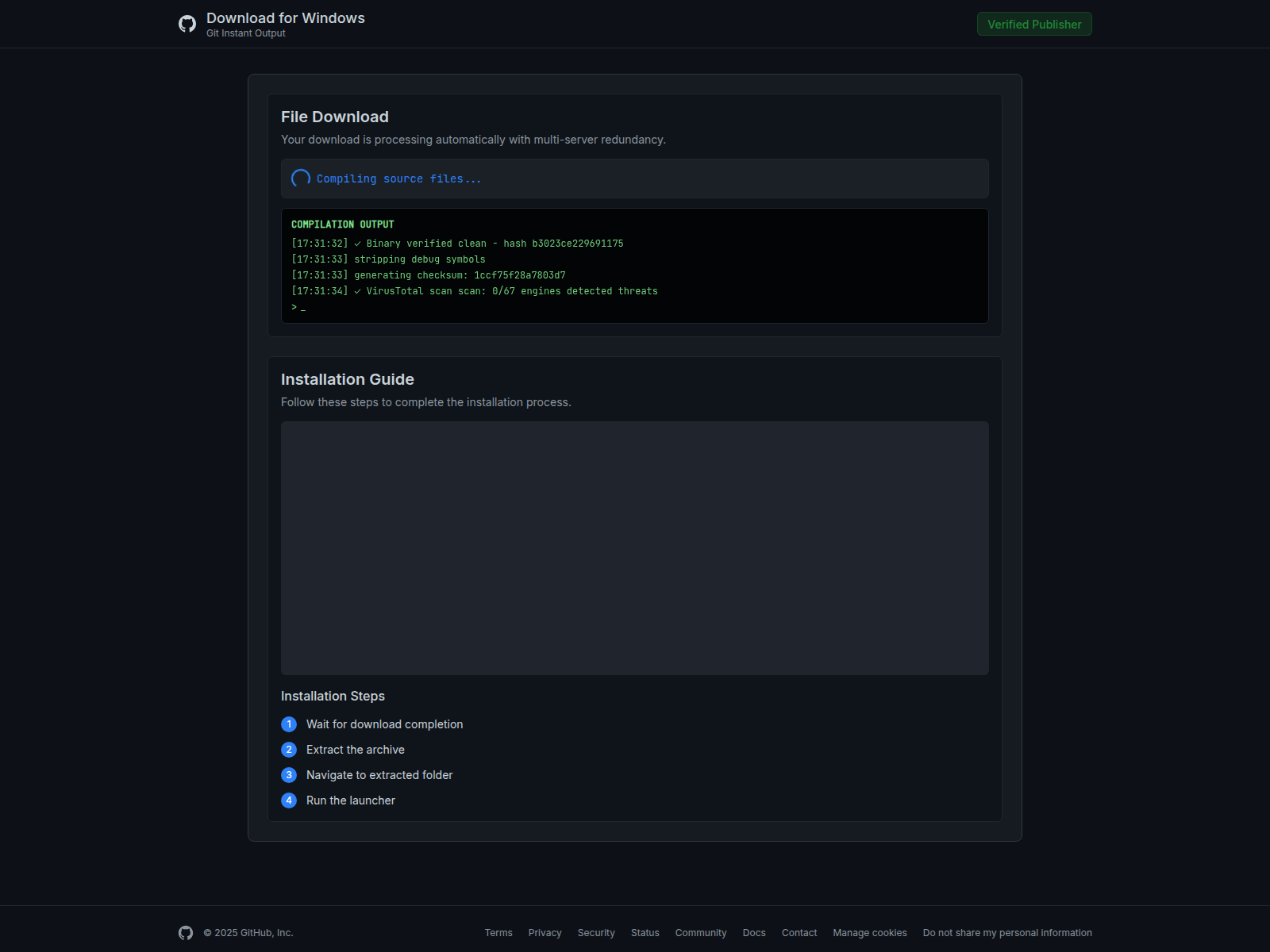Click the Run the launcher step text

pyautogui.click(x=351, y=800)
